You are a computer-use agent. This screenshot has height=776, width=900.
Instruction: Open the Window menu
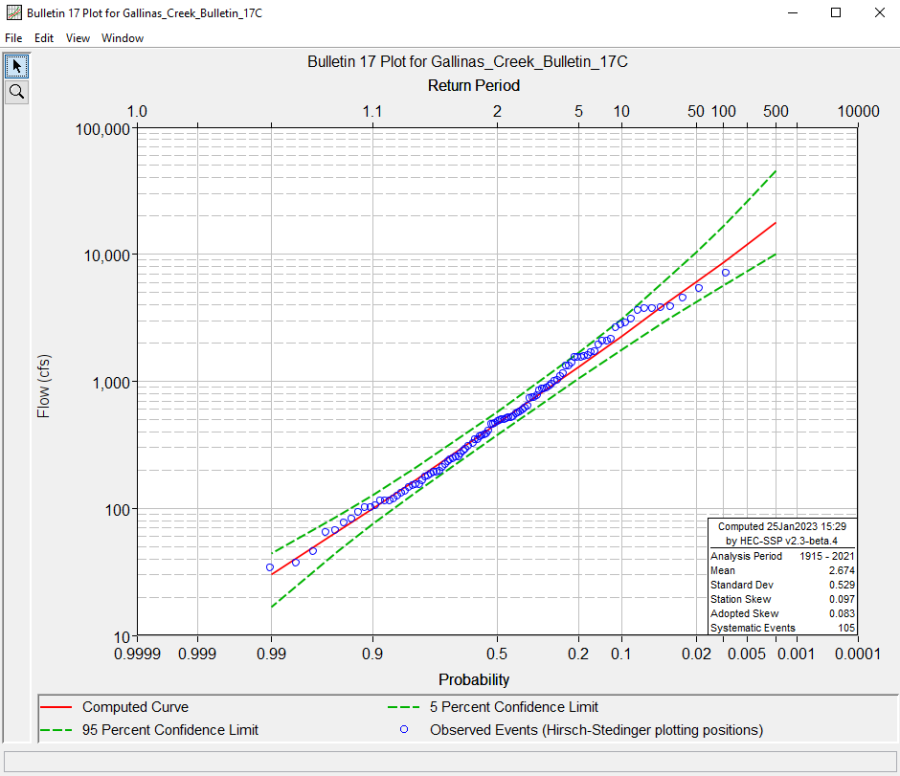click(x=122, y=38)
